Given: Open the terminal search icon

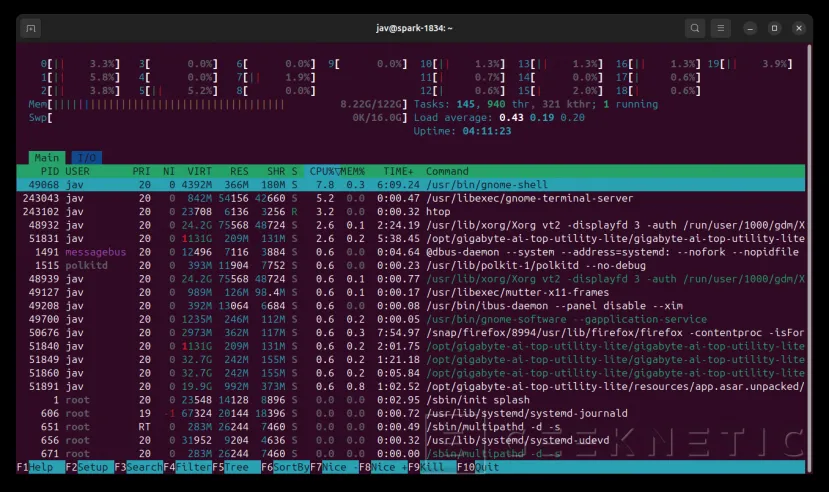Looking at the screenshot, I should pyautogui.click(x=695, y=28).
